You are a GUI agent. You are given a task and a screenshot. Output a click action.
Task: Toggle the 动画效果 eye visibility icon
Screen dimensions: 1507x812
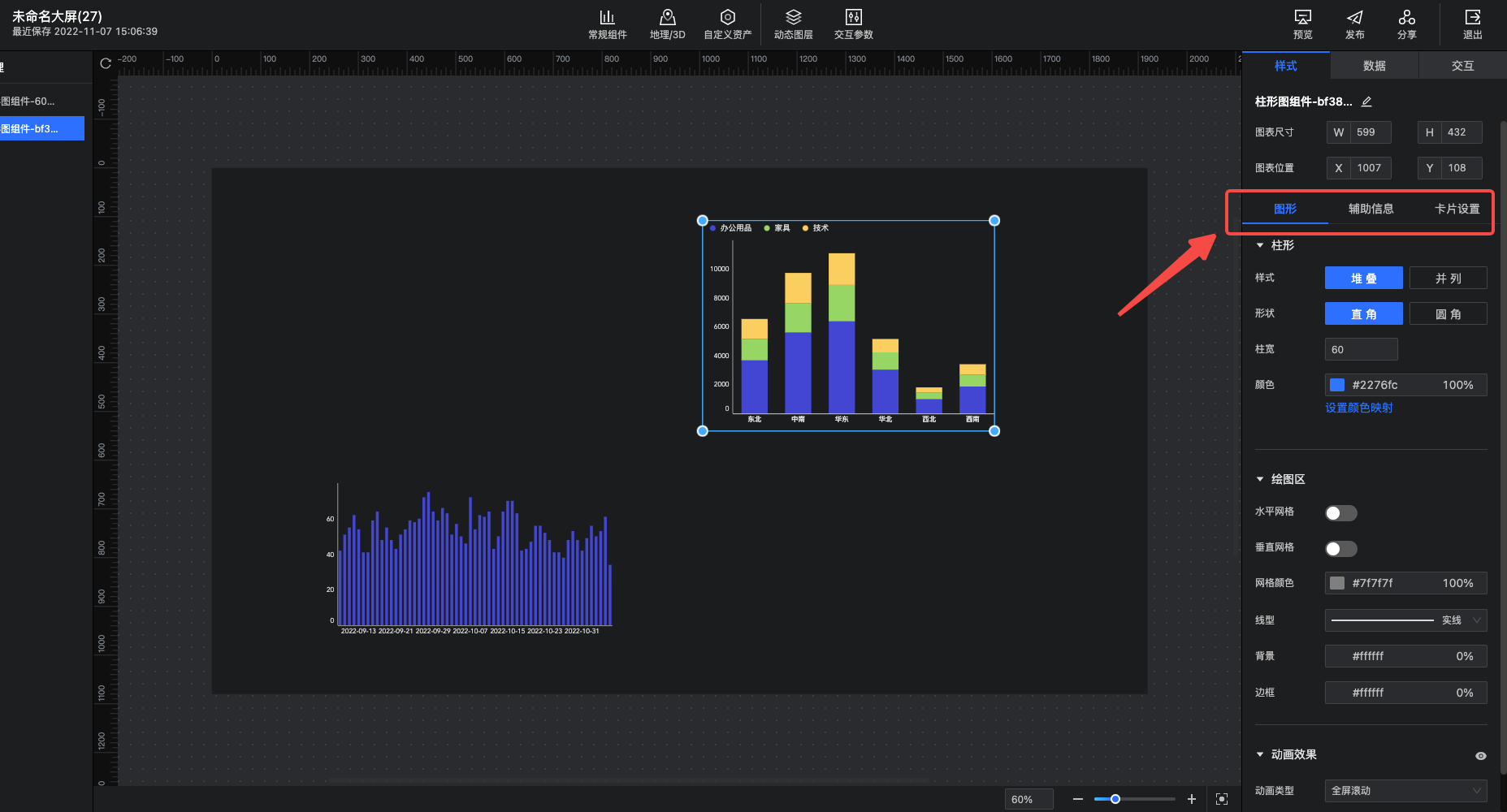[1480, 756]
